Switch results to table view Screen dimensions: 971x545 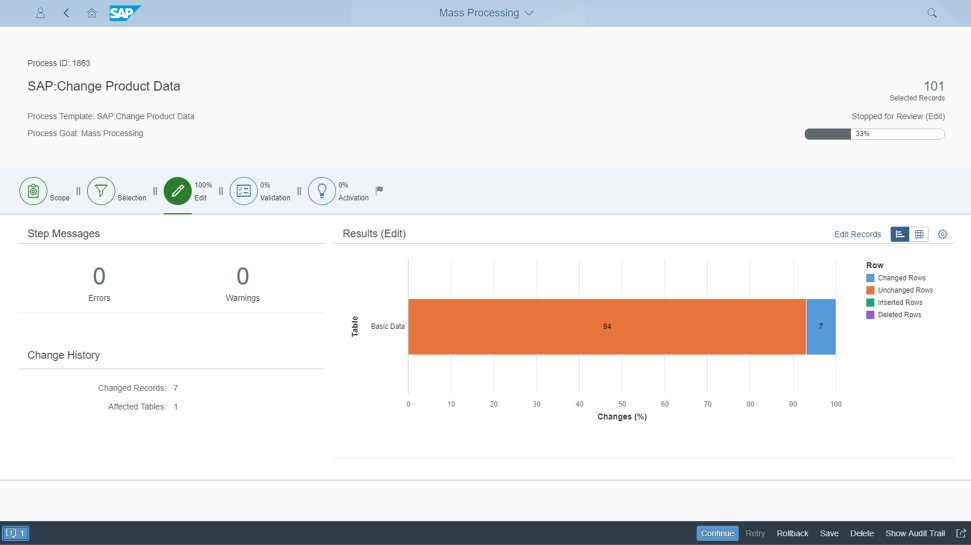(919, 234)
